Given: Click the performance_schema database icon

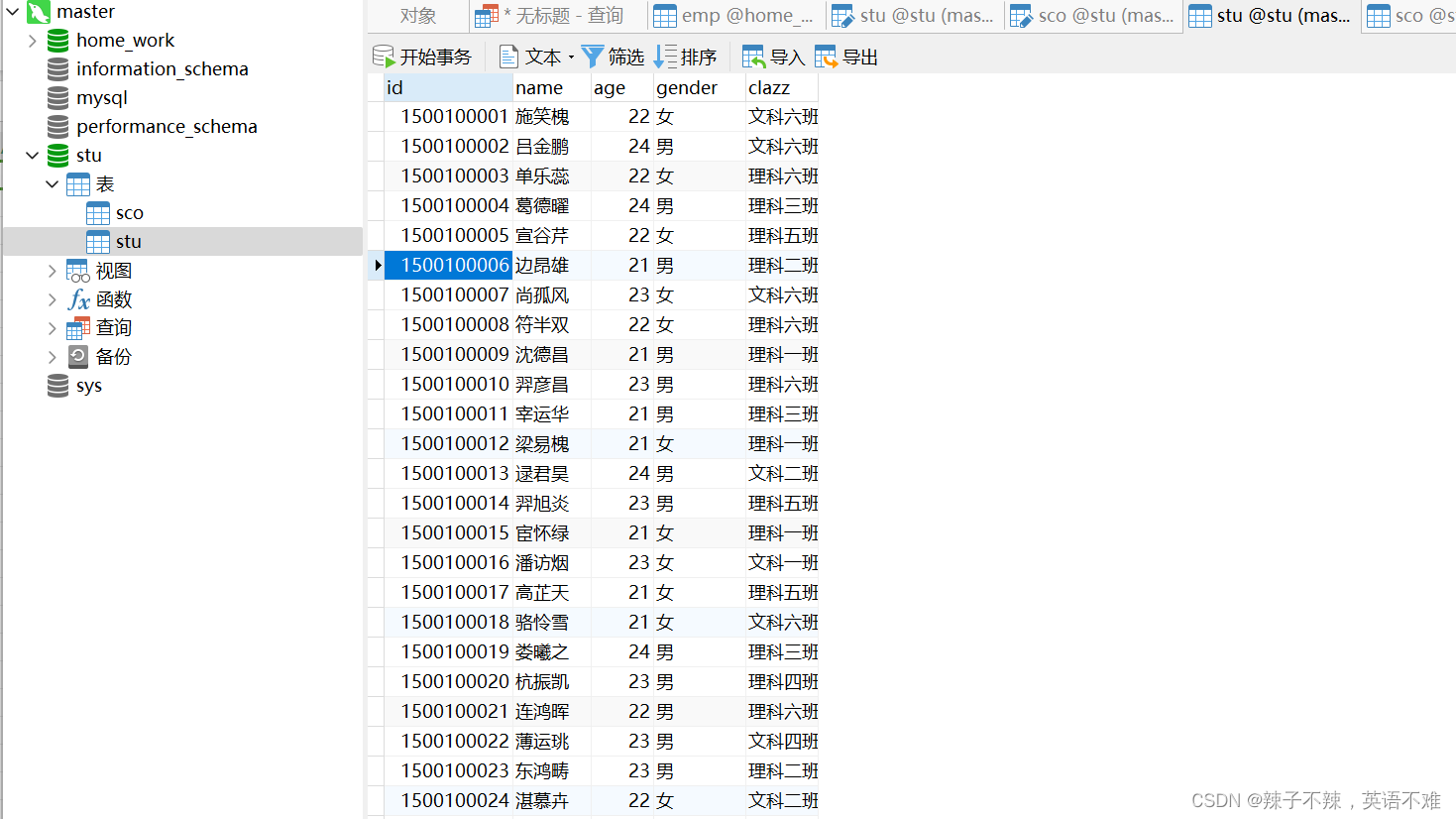Looking at the screenshot, I should pyautogui.click(x=58, y=127).
